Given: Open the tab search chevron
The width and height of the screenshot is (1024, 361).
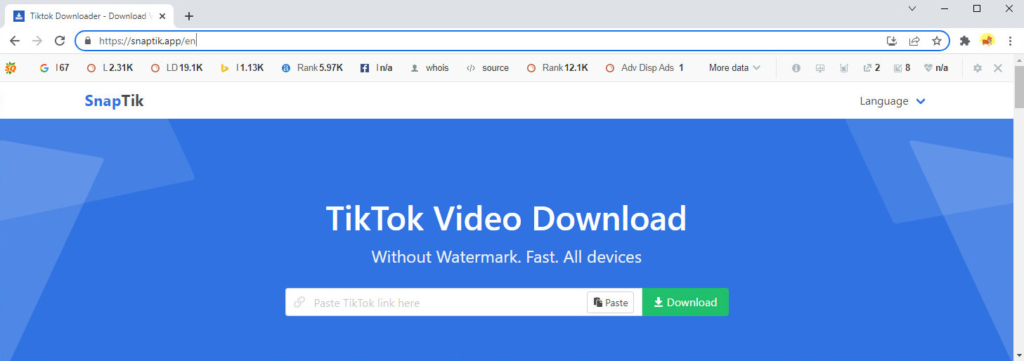Looking at the screenshot, I should click(912, 8).
